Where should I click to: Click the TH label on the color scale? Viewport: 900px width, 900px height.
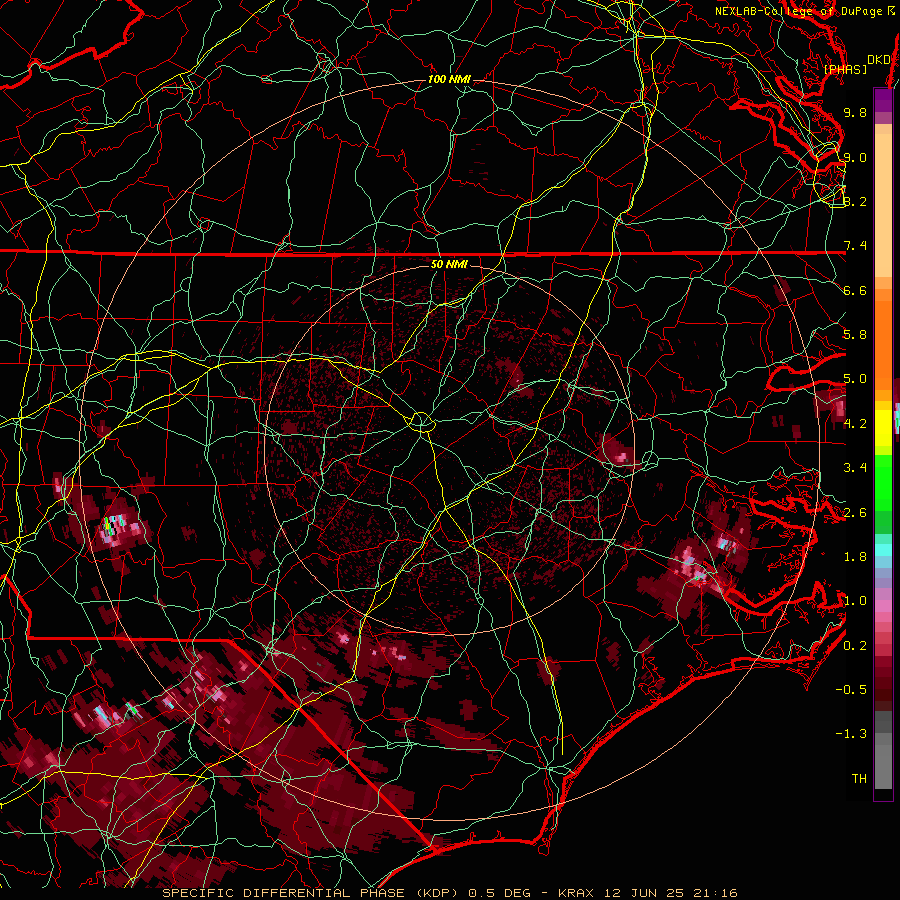[x=859, y=779]
